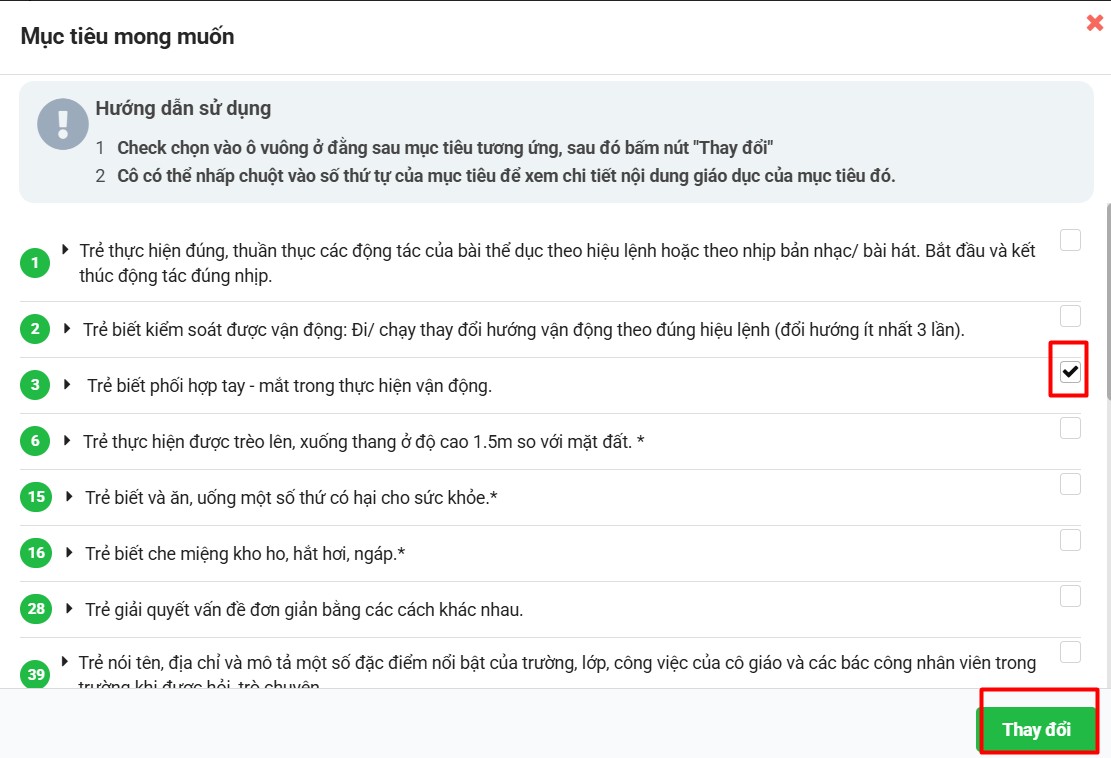Select checkbox for goal 16 che miệng
The image size is (1111, 758).
[x=1070, y=540]
